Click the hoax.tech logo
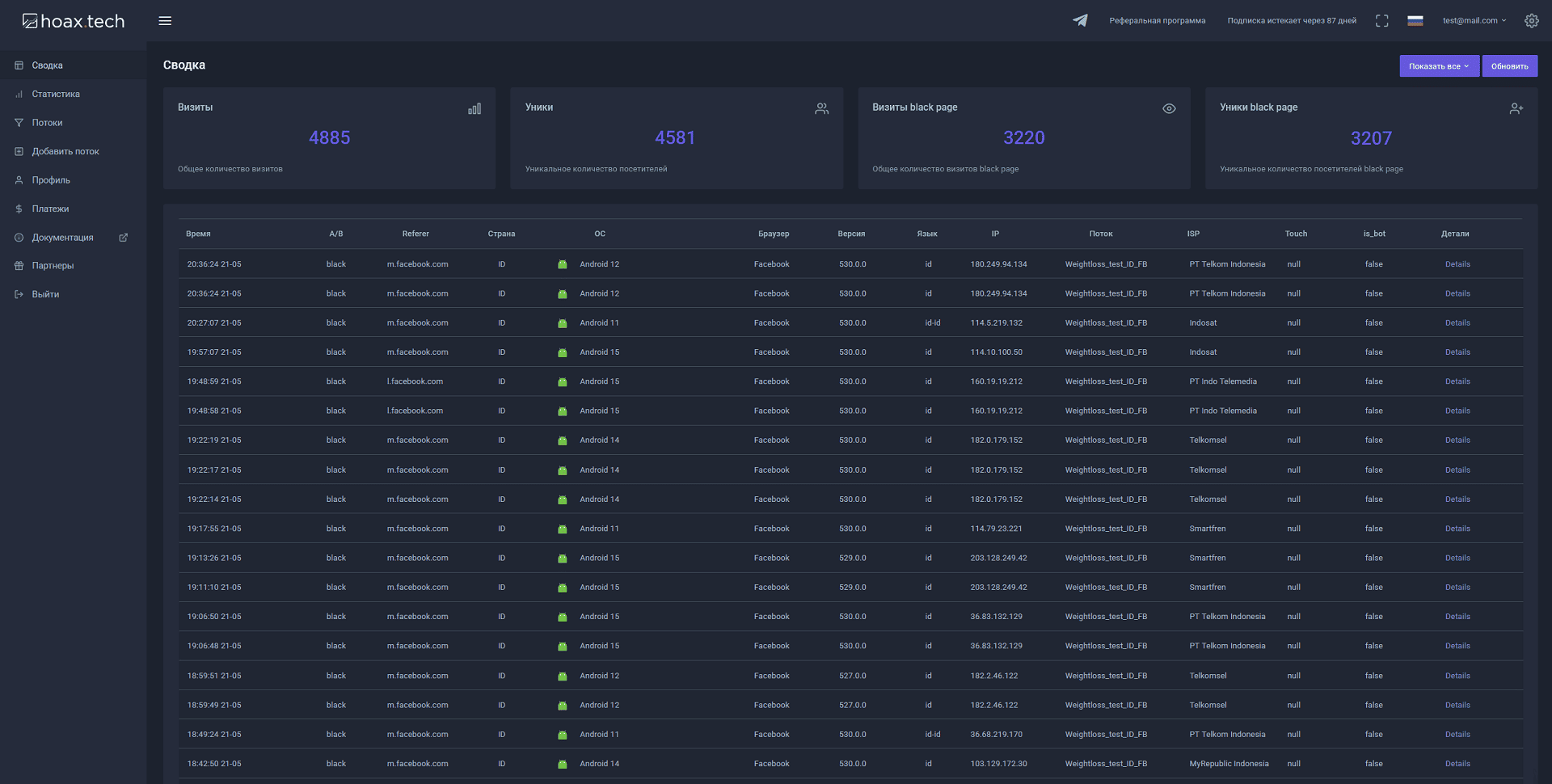This screenshot has height=784, width=1552. point(74,21)
